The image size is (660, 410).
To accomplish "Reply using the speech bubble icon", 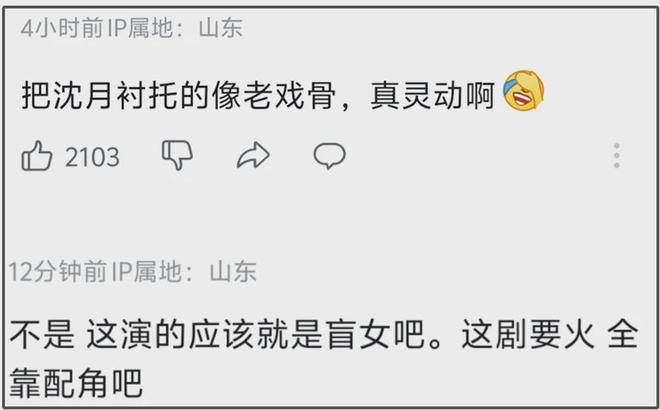I will tap(330, 156).
